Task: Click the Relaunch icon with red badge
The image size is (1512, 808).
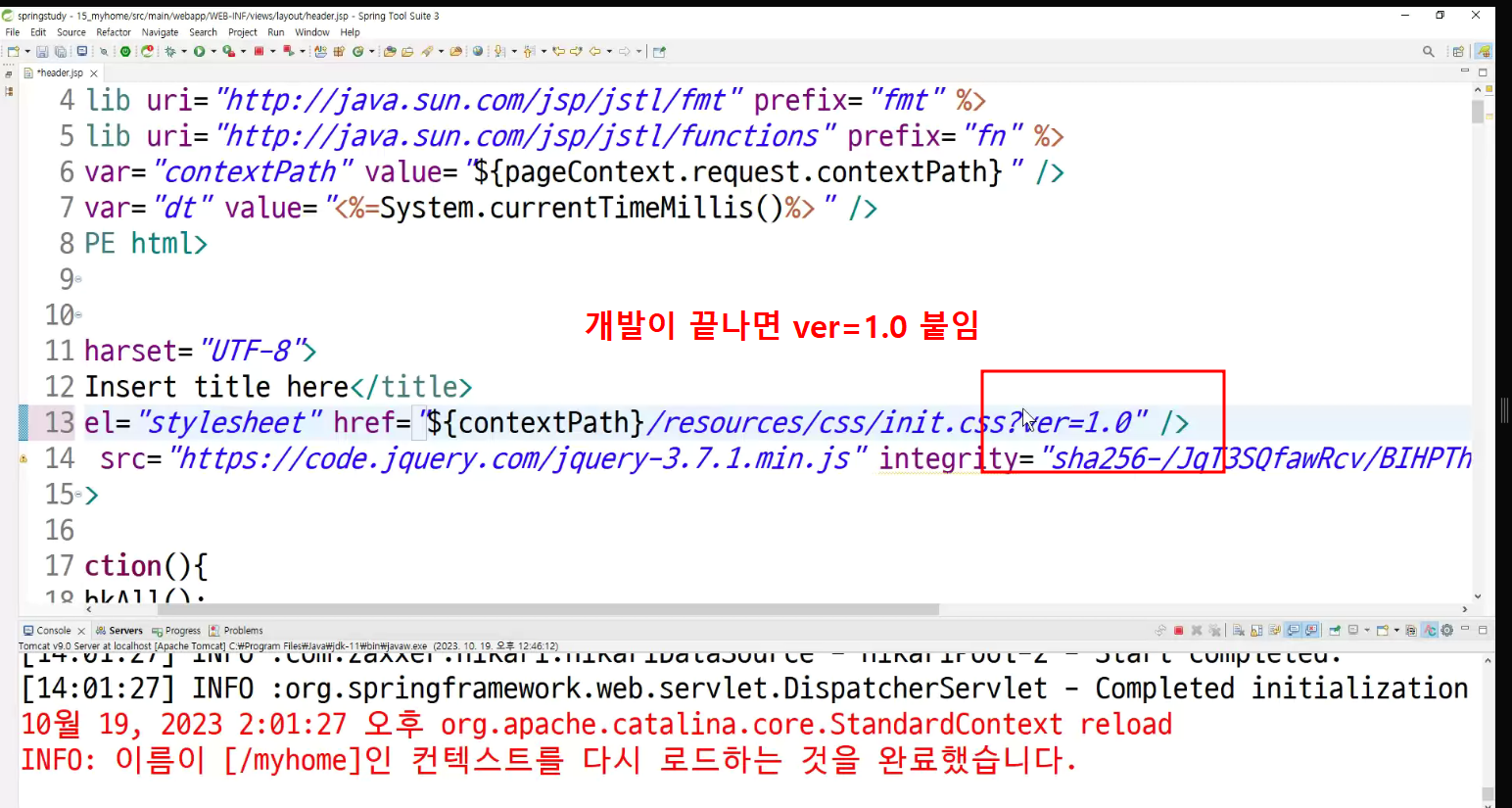Action: click(147, 51)
